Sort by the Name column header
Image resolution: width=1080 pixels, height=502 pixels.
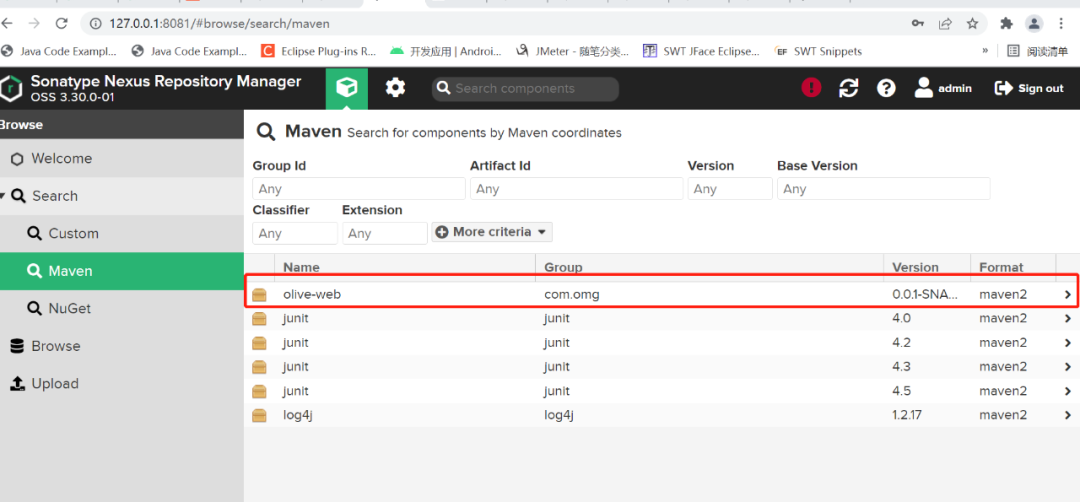coord(405,267)
